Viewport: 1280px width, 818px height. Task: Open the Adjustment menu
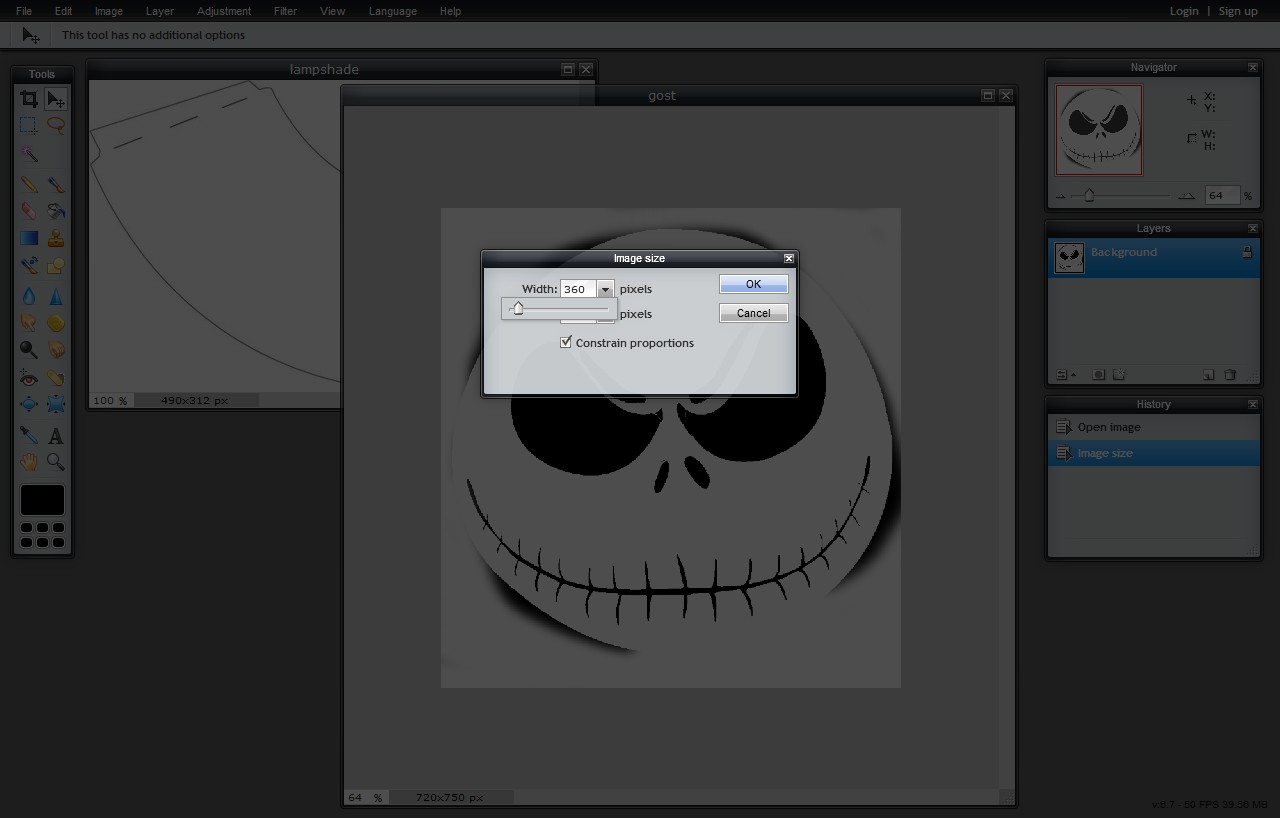[224, 11]
